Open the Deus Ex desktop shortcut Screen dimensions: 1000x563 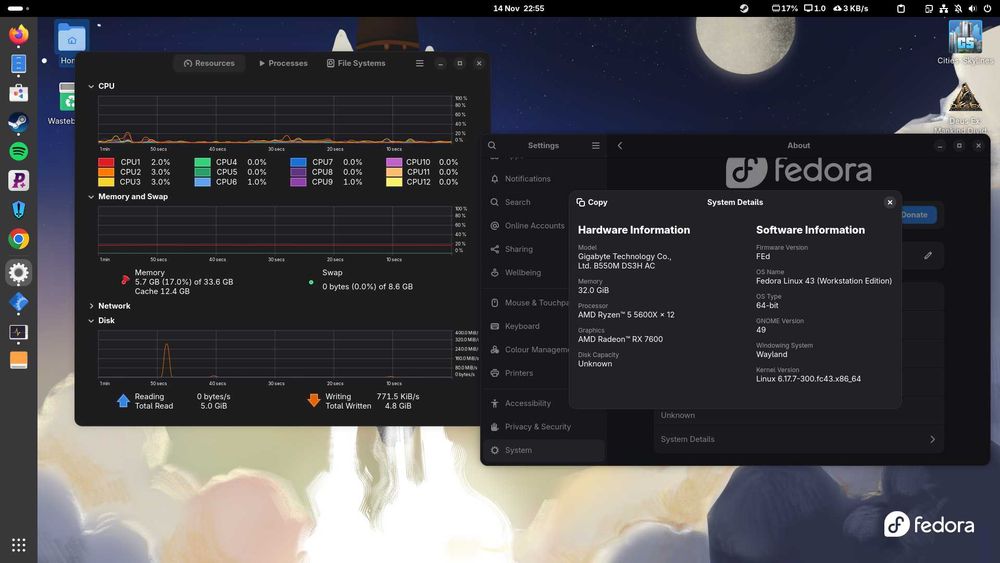tap(965, 107)
